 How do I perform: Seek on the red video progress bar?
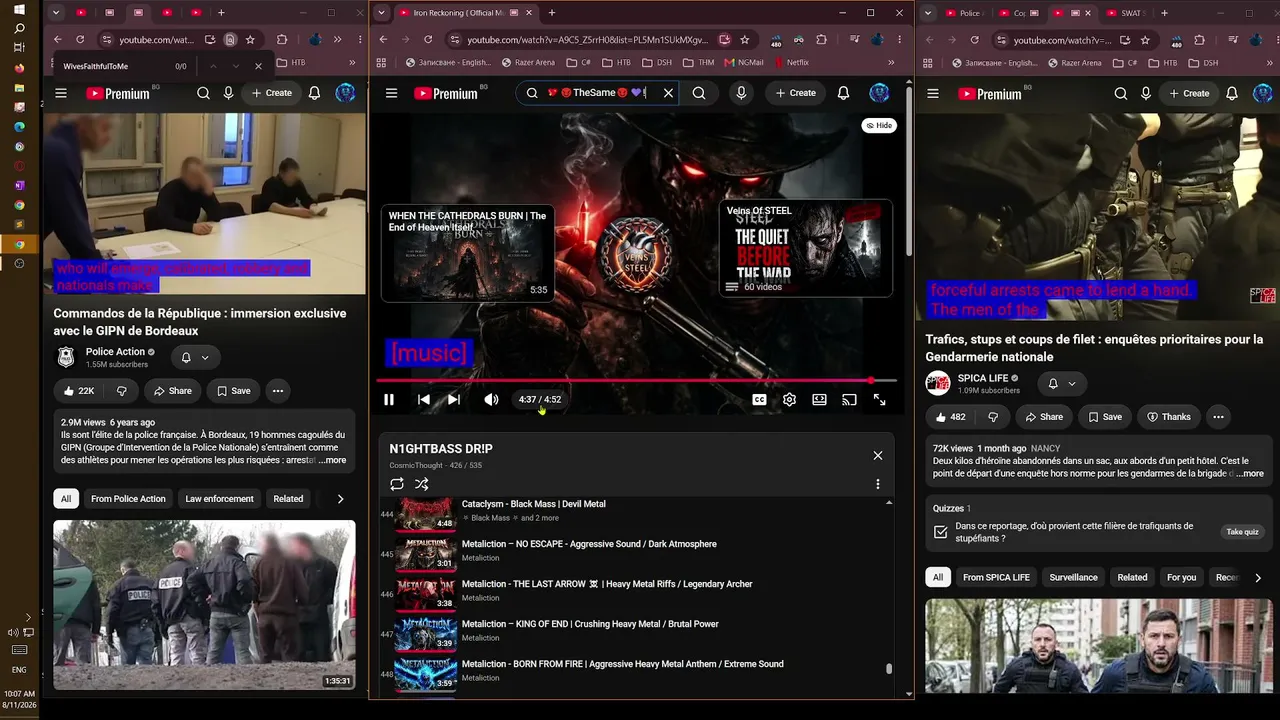pos(636,381)
